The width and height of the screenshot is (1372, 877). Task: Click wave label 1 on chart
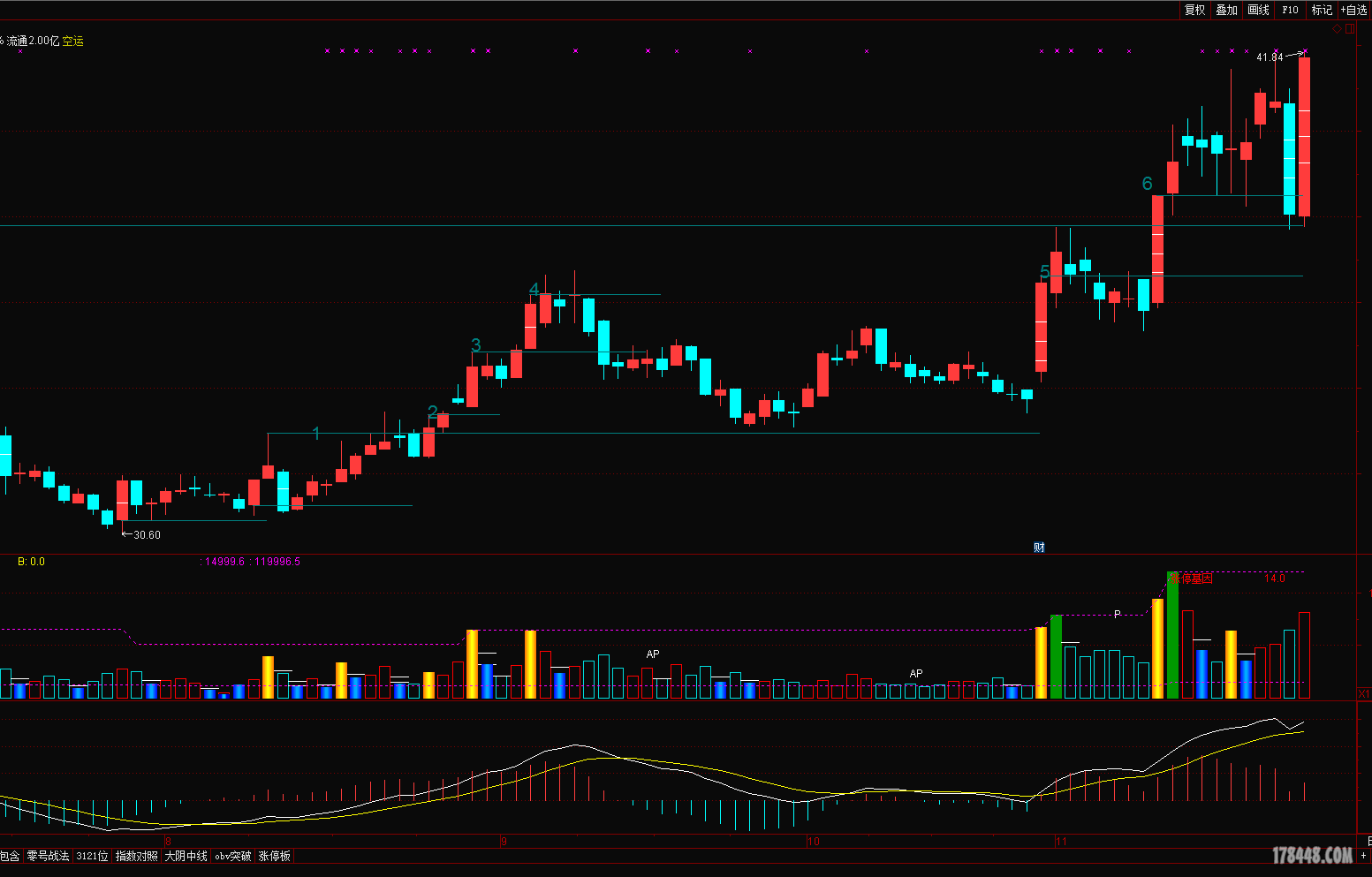316,433
